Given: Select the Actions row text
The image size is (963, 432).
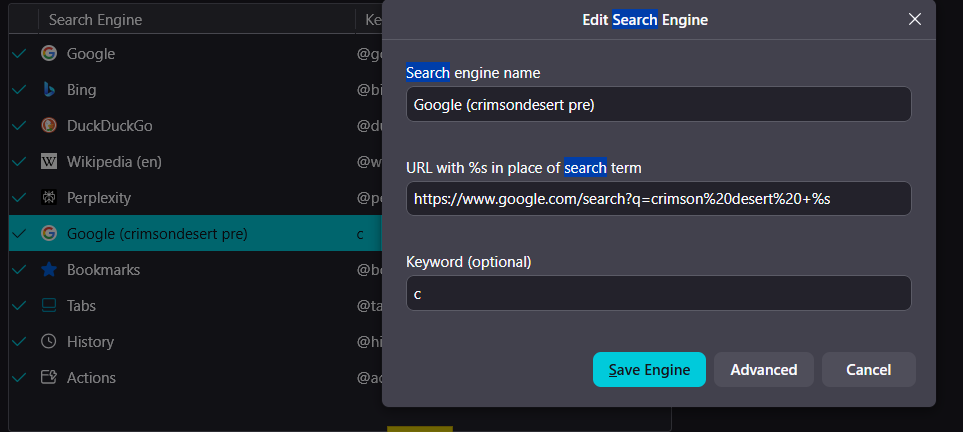Looking at the screenshot, I should pos(91,377).
